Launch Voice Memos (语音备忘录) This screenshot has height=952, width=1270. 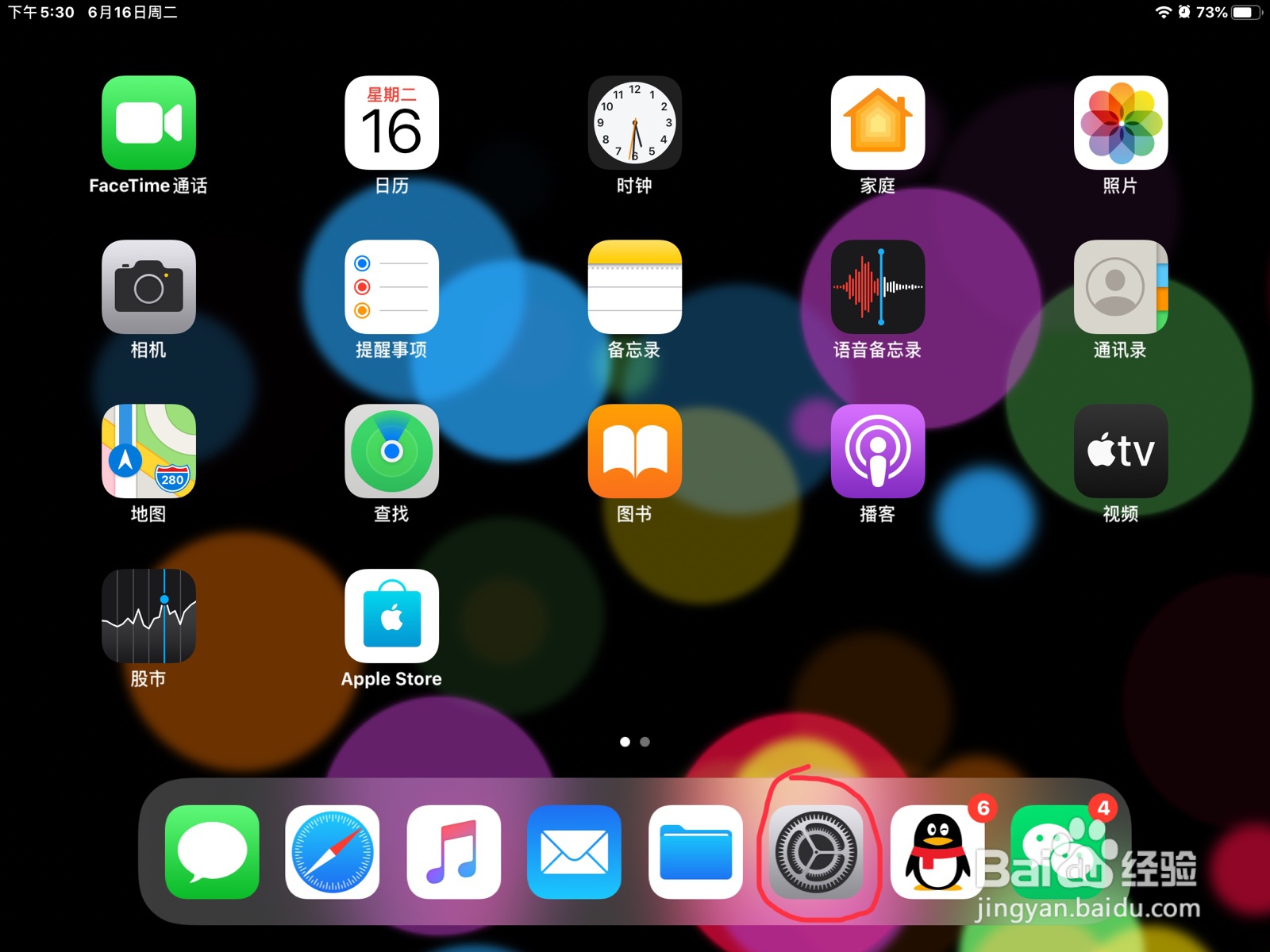[877, 287]
